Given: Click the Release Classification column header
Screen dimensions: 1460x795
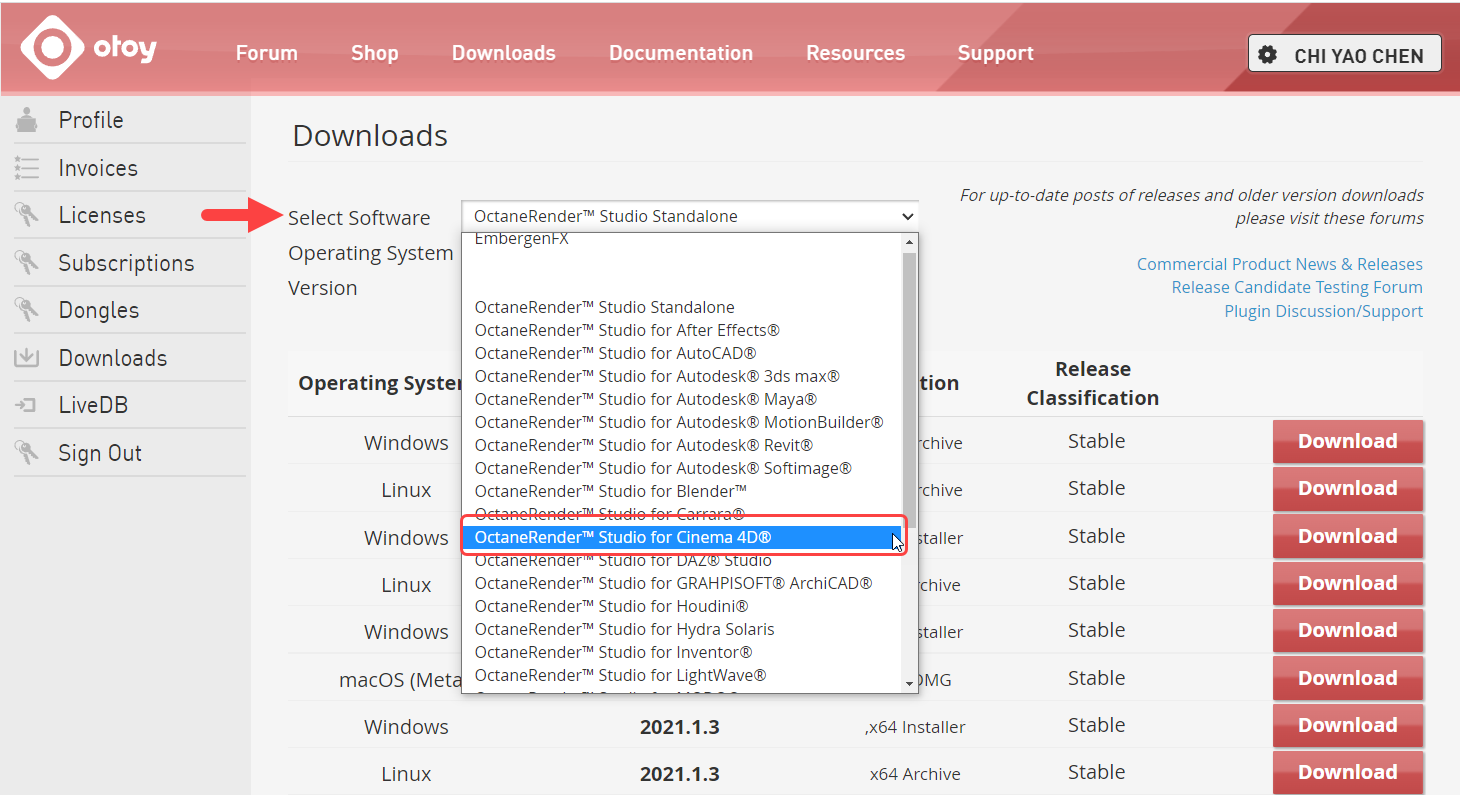Looking at the screenshot, I should (1093, 383).
